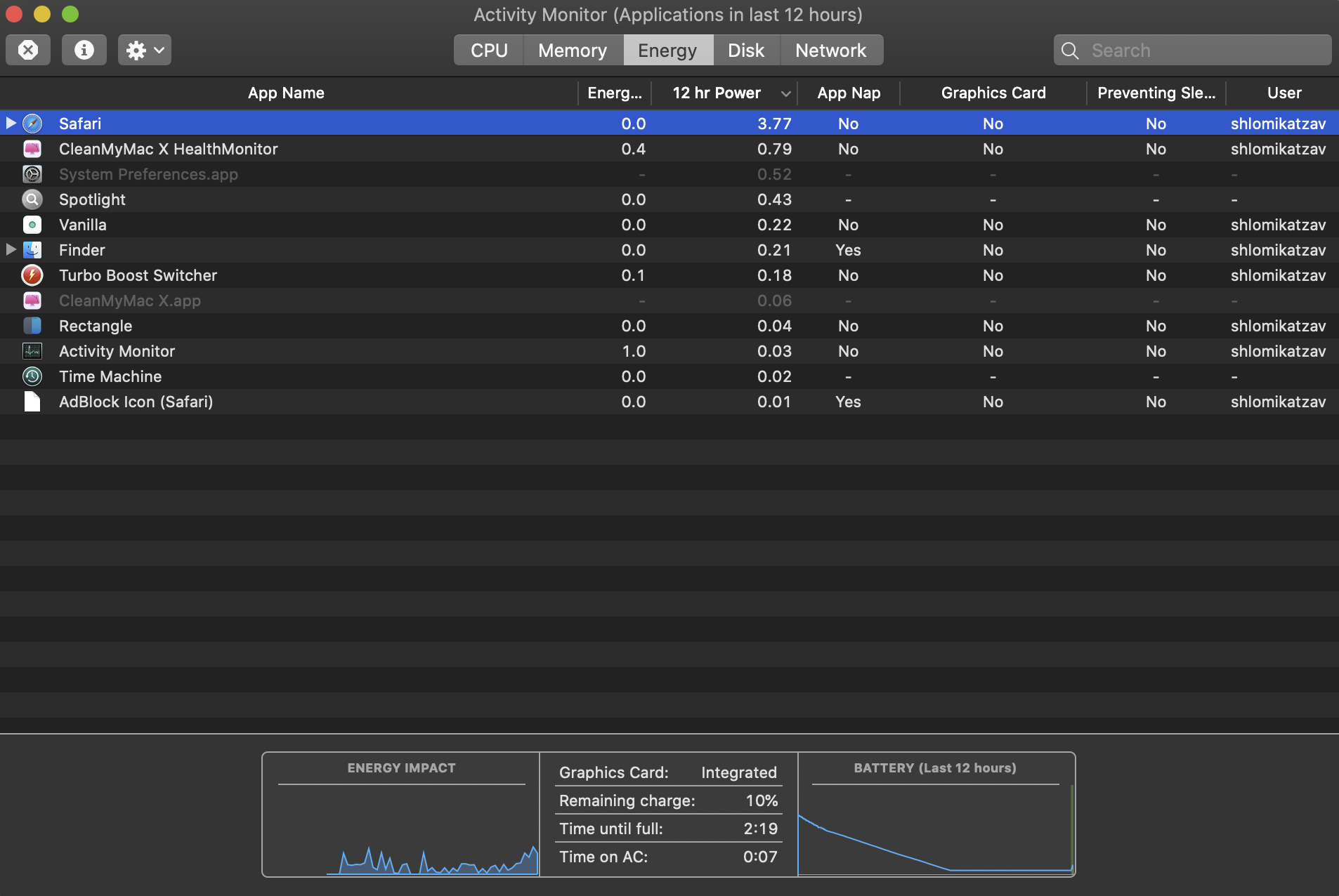Sort by App Name column header

[286, 93]
